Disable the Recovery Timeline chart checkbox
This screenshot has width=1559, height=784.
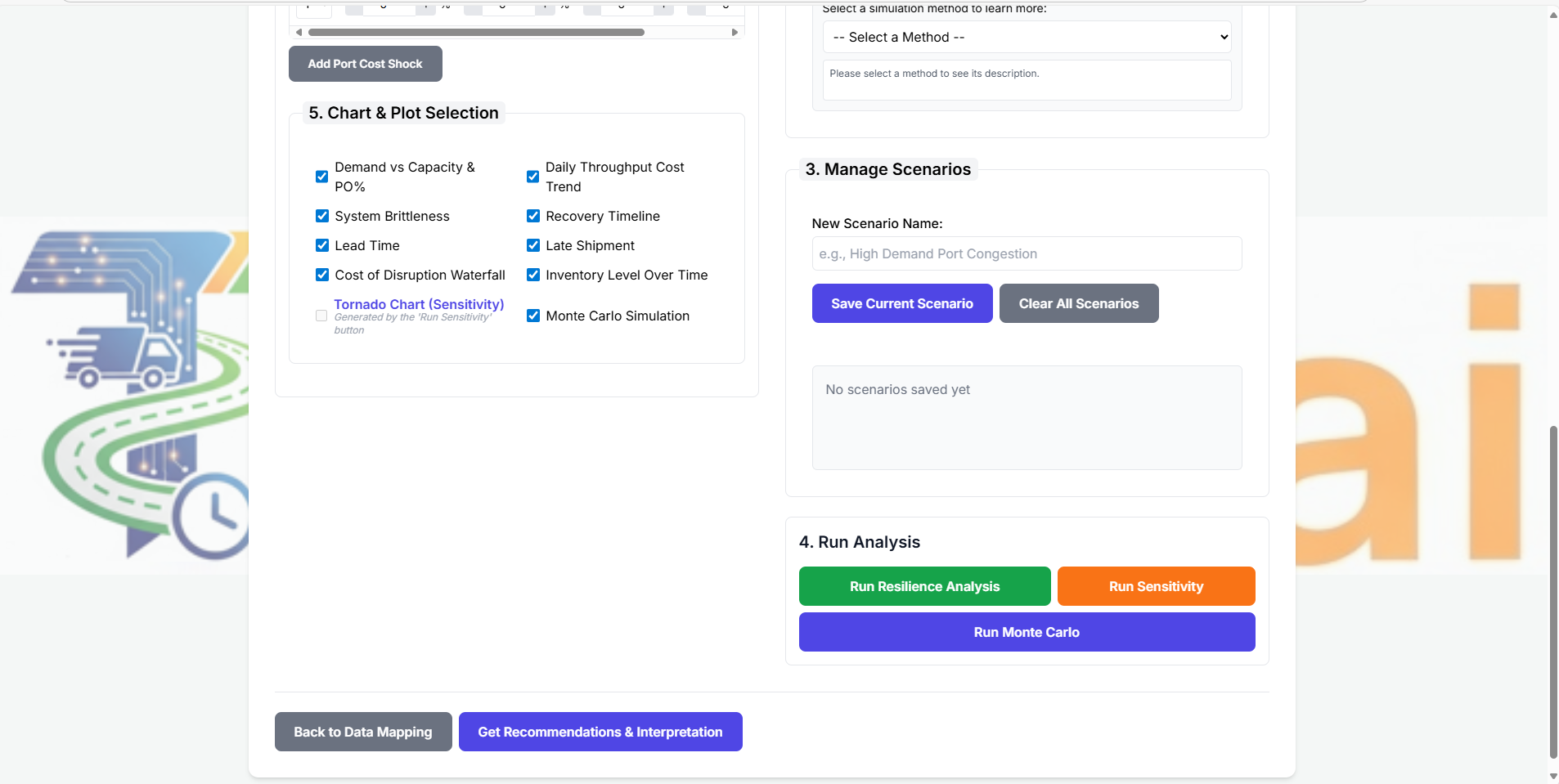point(533,216)
